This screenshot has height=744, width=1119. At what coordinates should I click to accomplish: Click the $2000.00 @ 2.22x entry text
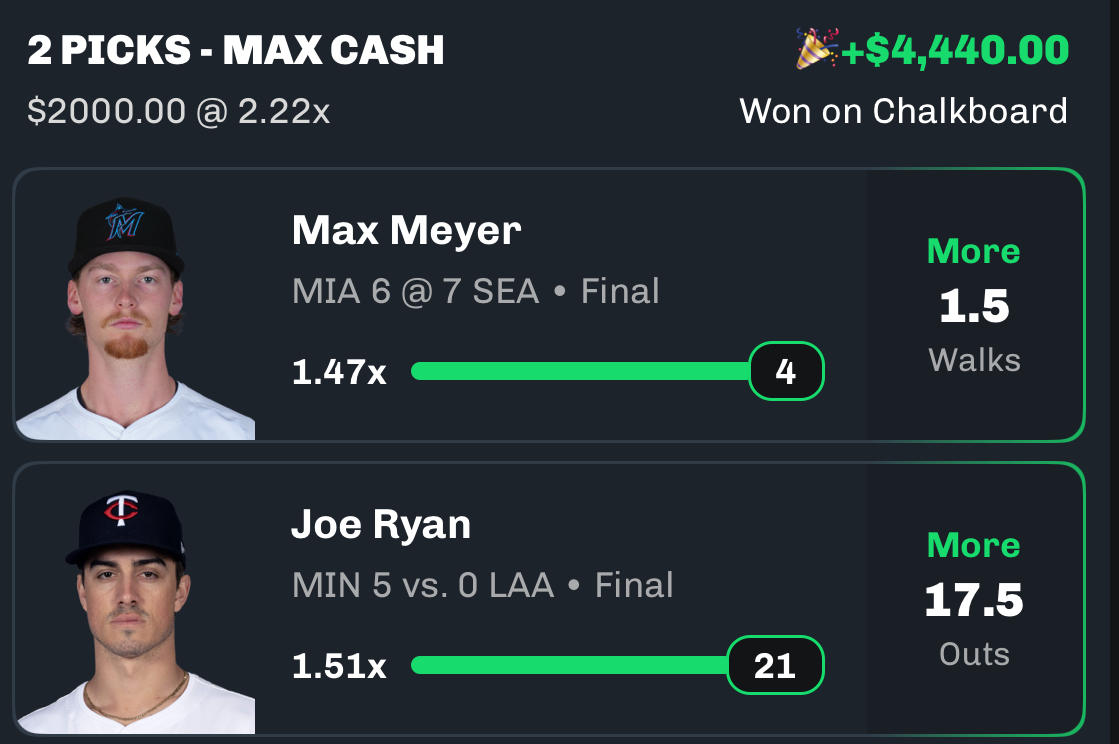tap(178, 111)
